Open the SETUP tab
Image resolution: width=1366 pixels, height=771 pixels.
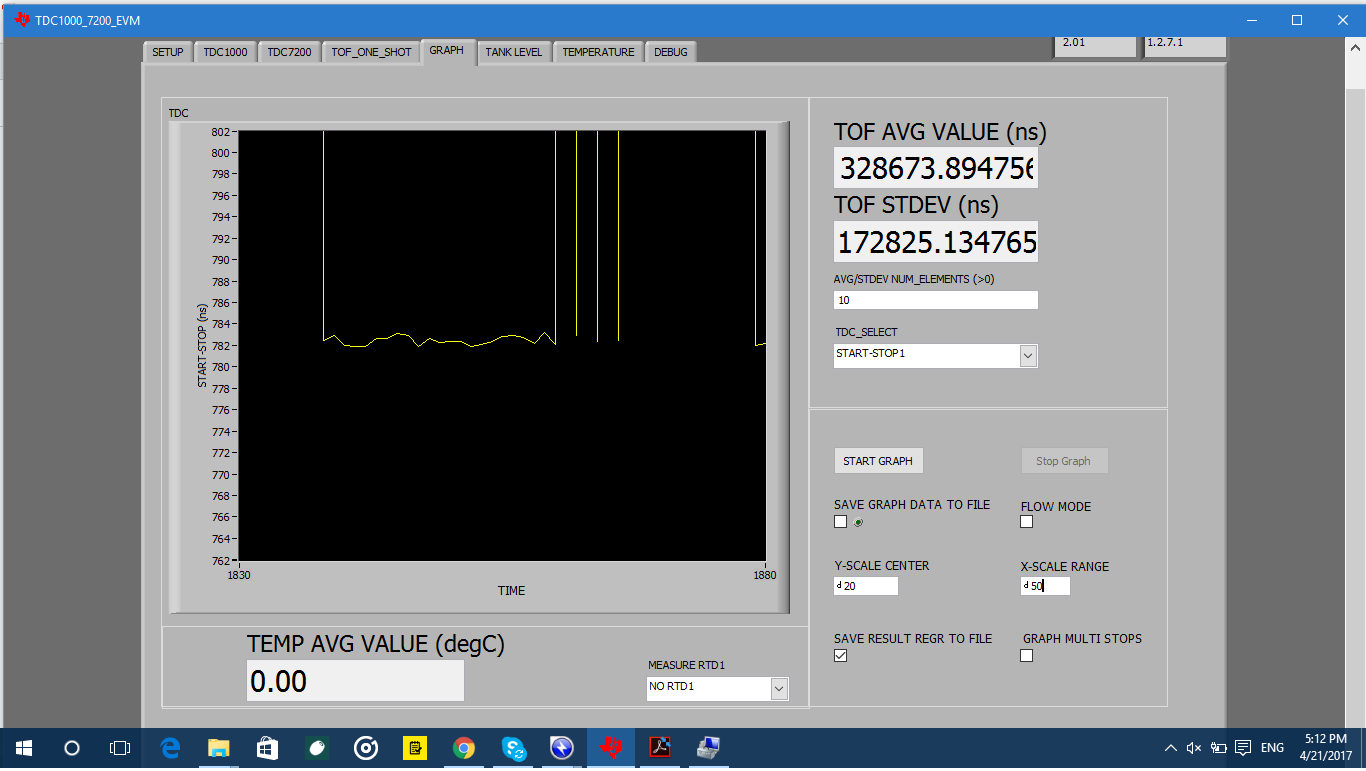tap(167, 52)
